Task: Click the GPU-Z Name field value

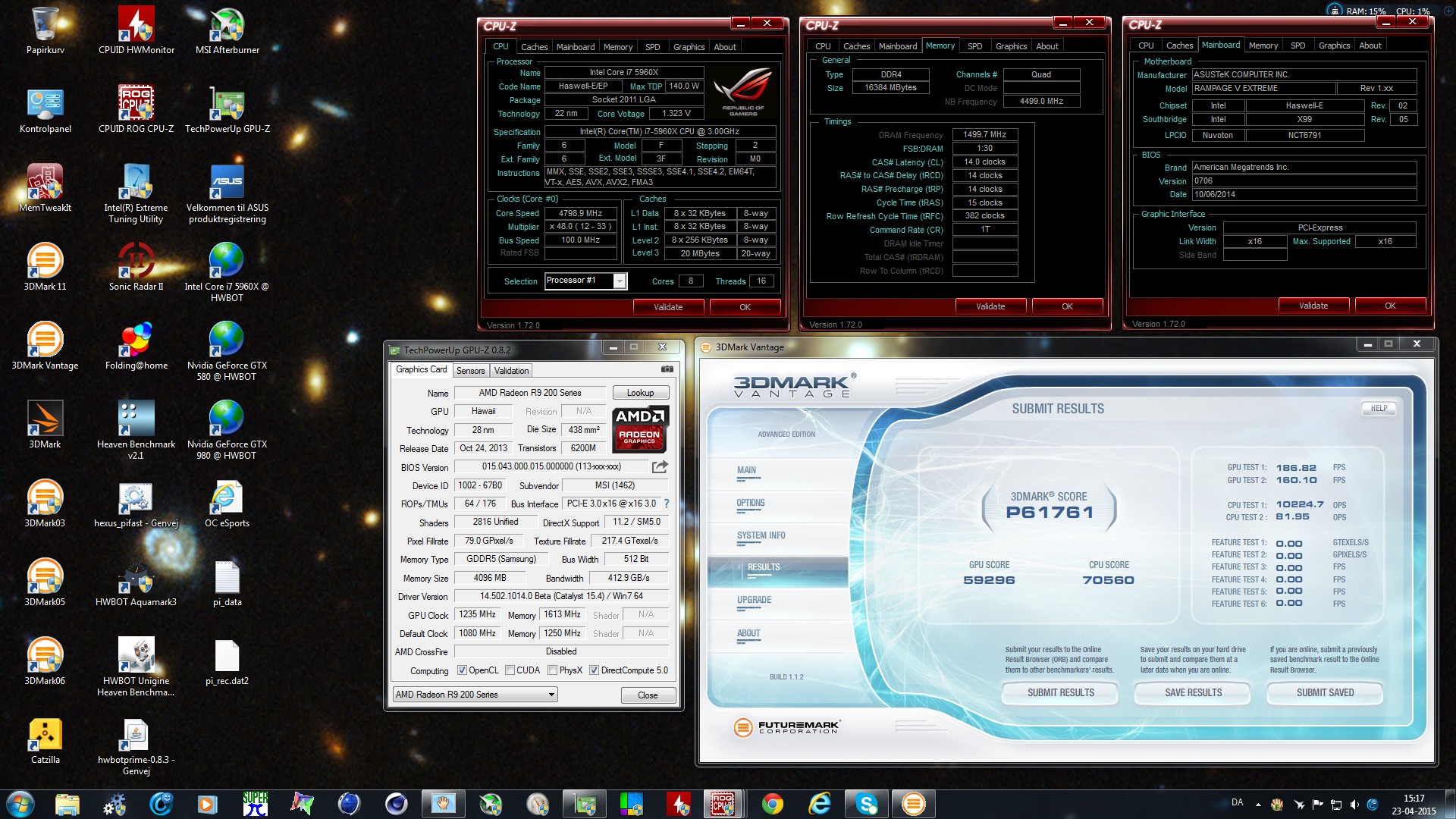Action: [x=530, y=393]
